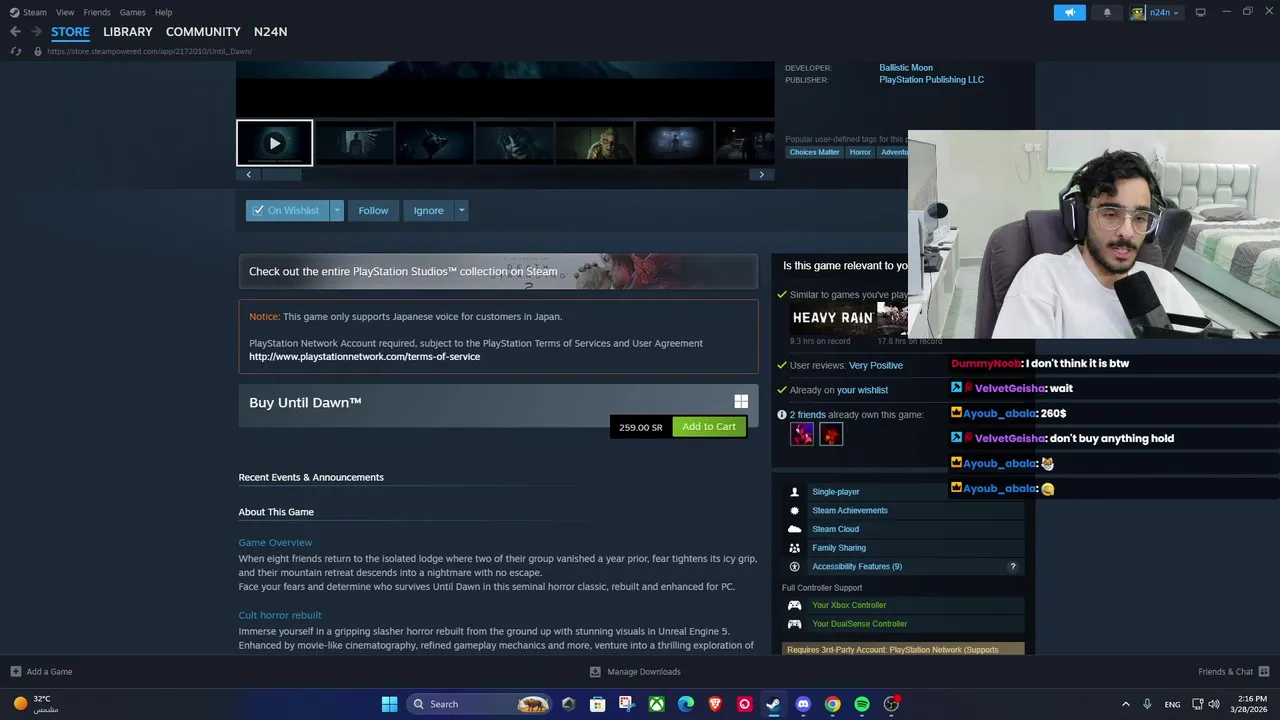Open the notifications bell

[1107, 13]
